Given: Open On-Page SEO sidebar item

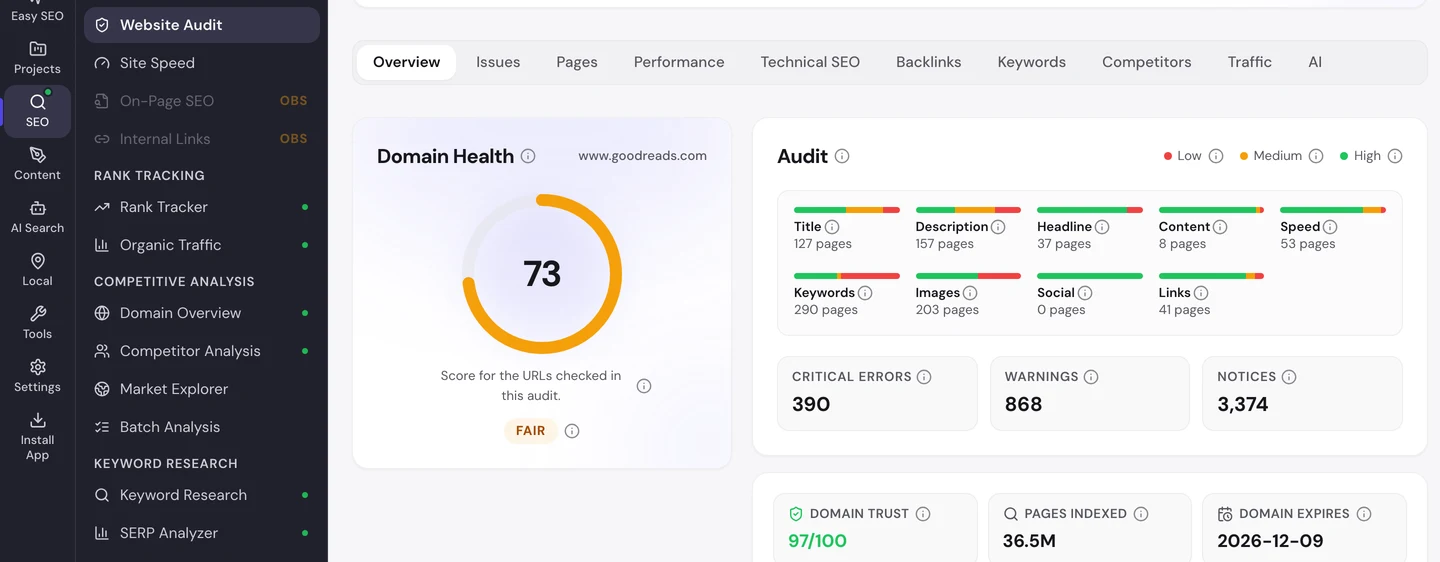Looking at the screenshot, I should (x=202, y=101).
